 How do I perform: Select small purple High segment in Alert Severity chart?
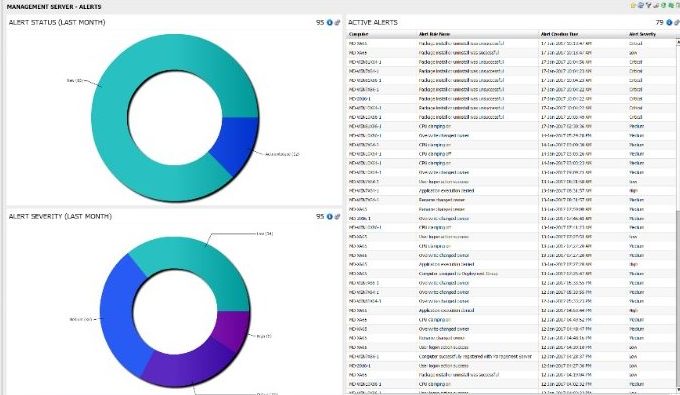pos(232,329)
